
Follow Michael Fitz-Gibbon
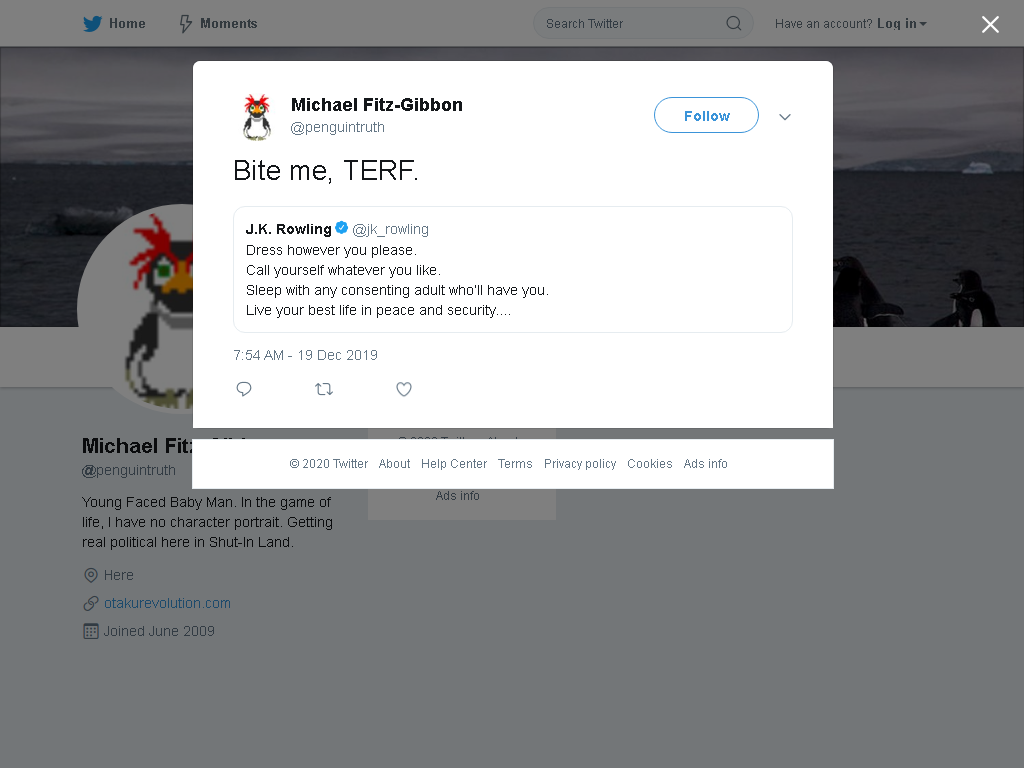706,116
